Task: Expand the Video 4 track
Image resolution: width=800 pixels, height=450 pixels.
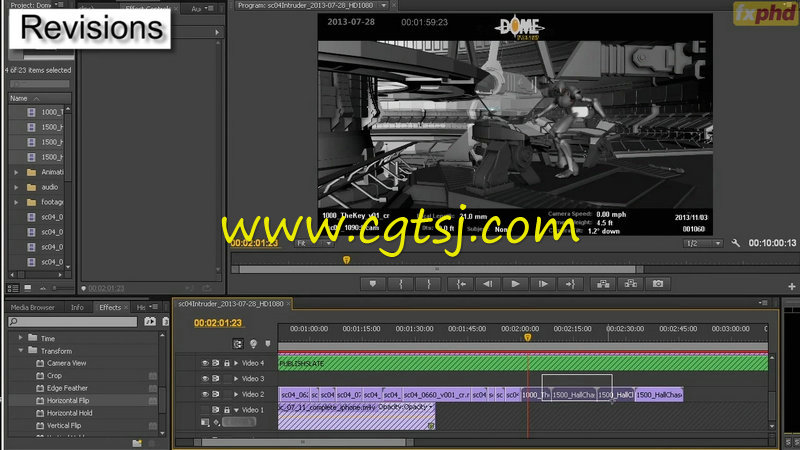Action: [236, 363]
